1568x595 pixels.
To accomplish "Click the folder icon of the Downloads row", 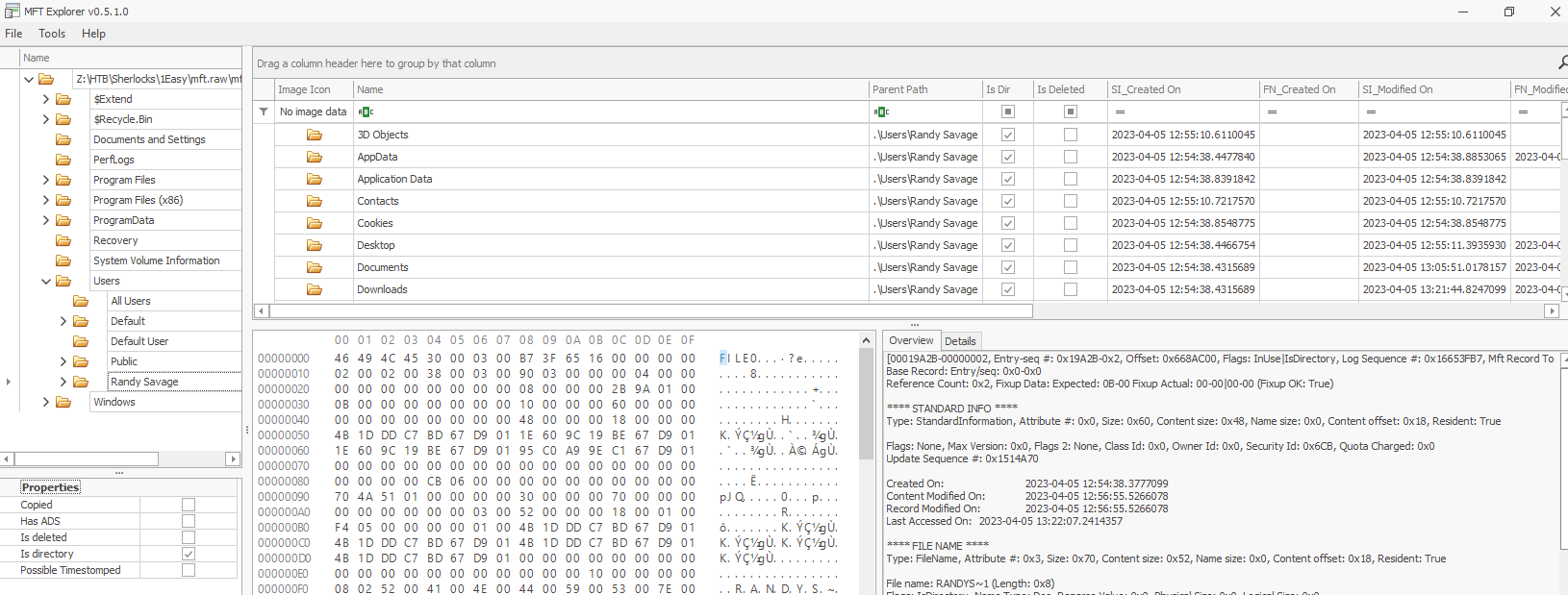I will coord(315,289).
